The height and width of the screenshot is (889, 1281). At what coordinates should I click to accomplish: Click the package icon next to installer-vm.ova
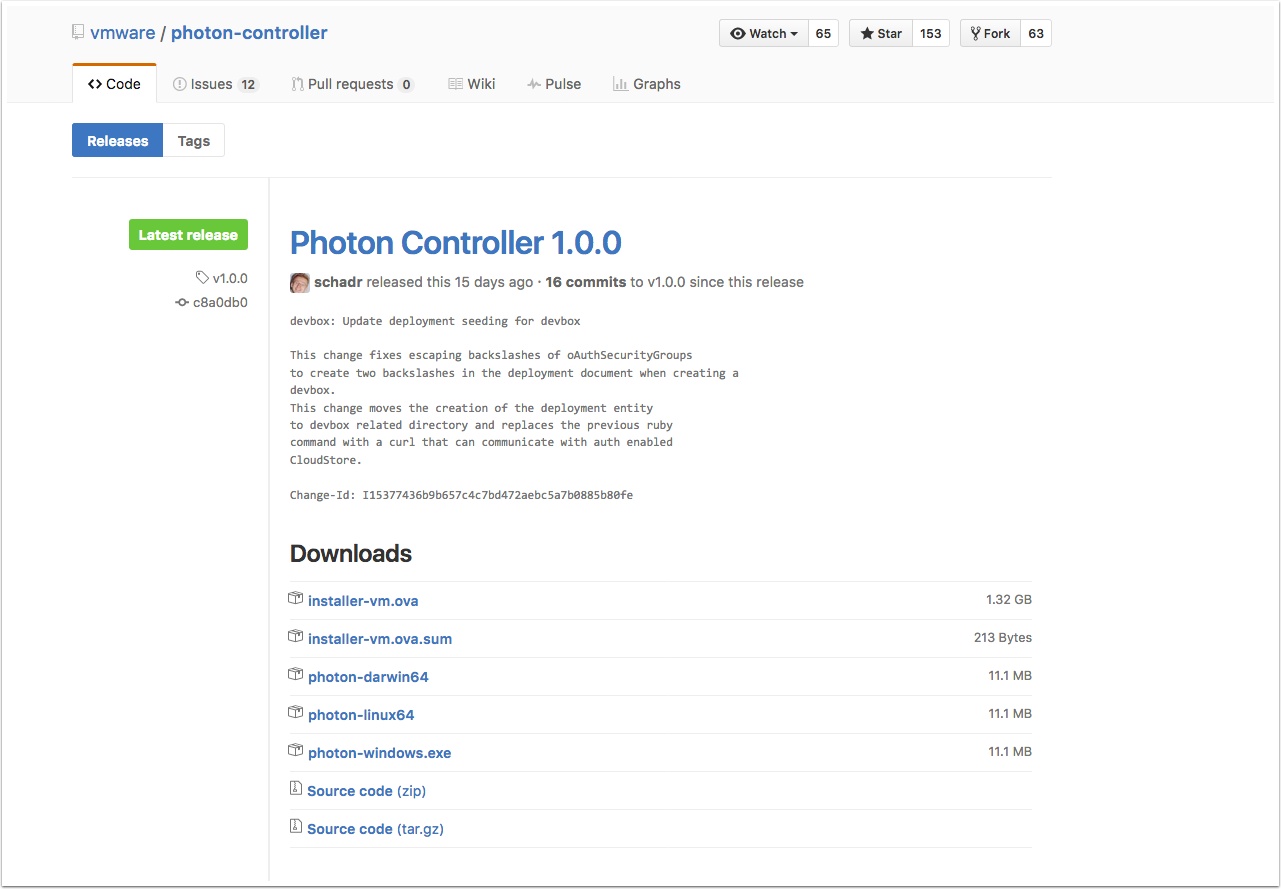pyautogui.click(x=295, y=599)
